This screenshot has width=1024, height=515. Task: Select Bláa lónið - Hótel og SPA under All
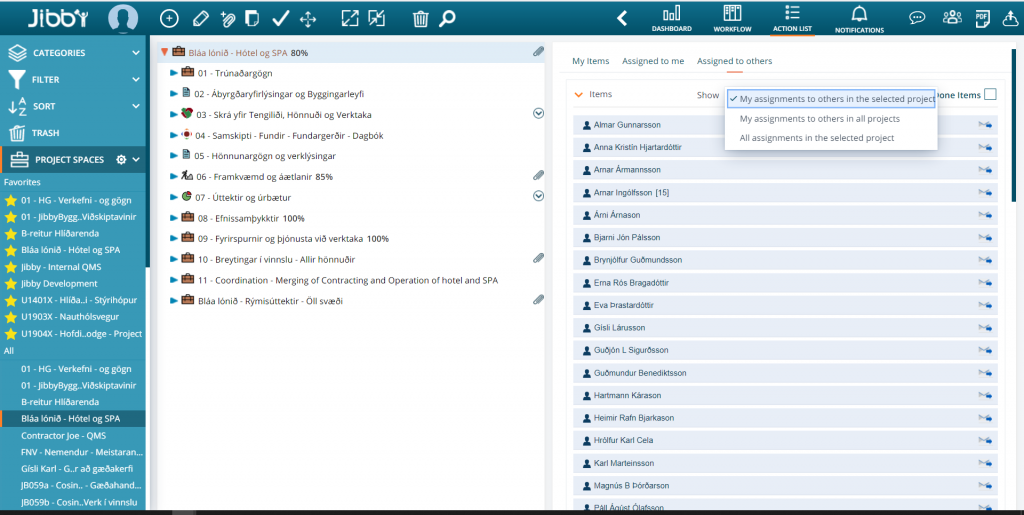(x=73, y=418)
